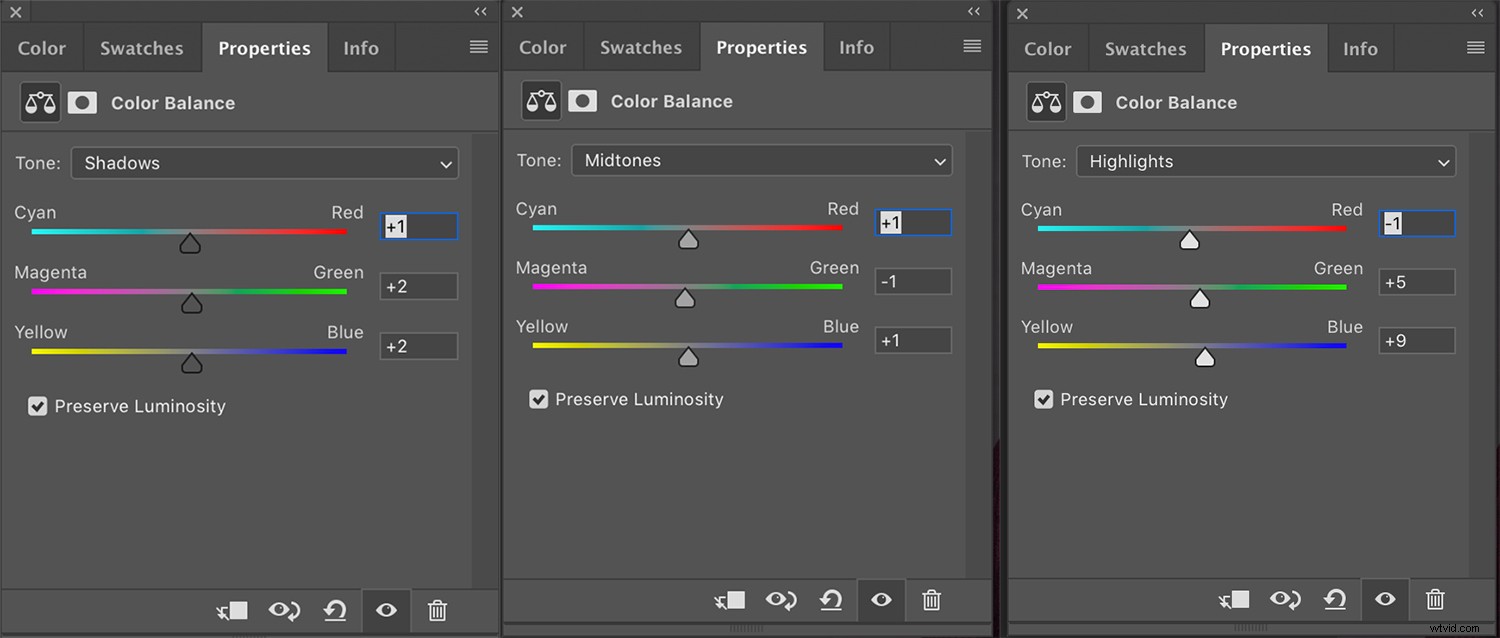Switch to the Color tab in the left panel
This screenshot has height=638, width=1500.
[x=42, y=47]
